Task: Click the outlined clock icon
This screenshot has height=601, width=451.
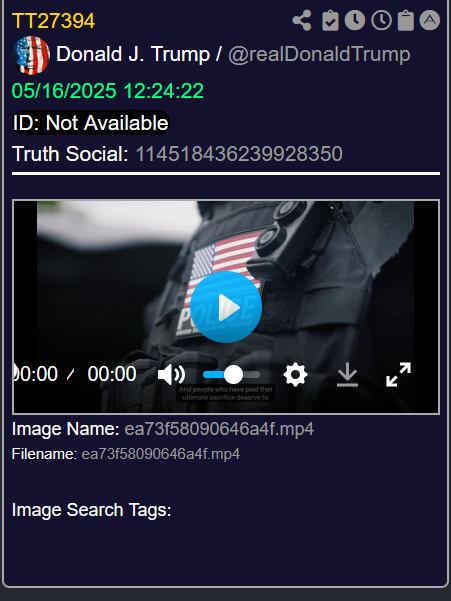Action: (381, 20)
